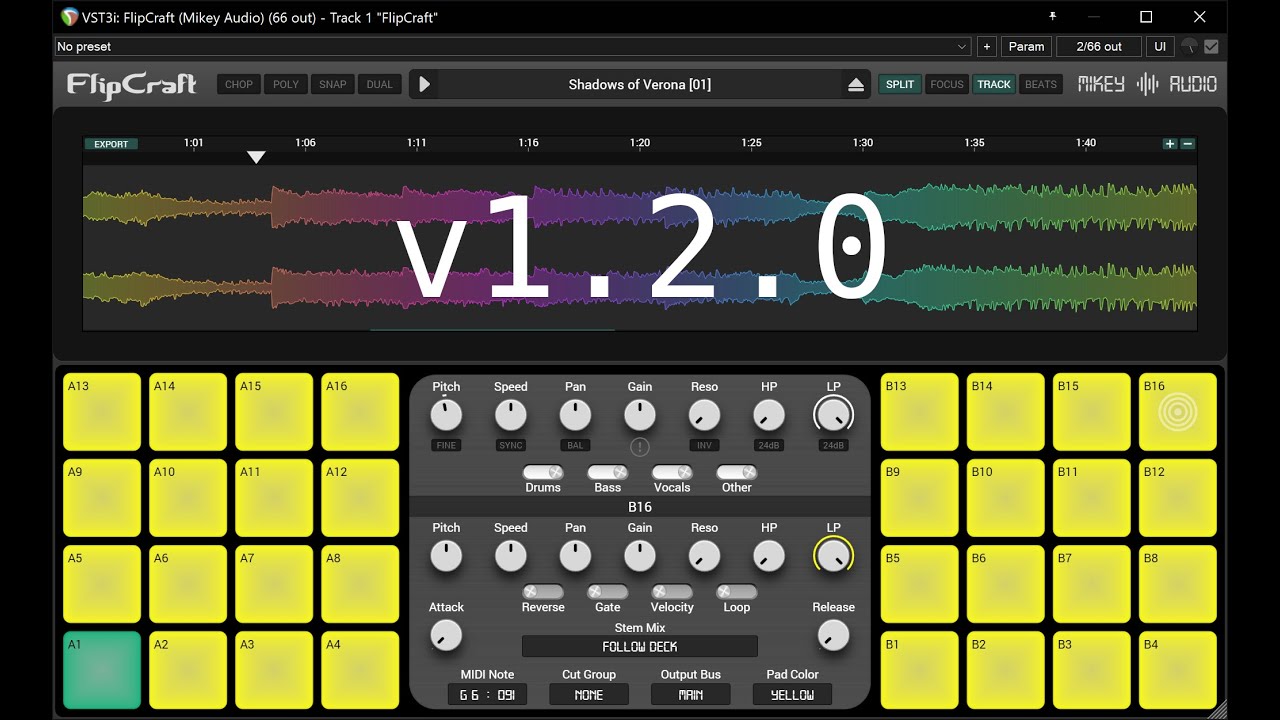Click the pin icon in the title bar

coord(1052,17)
